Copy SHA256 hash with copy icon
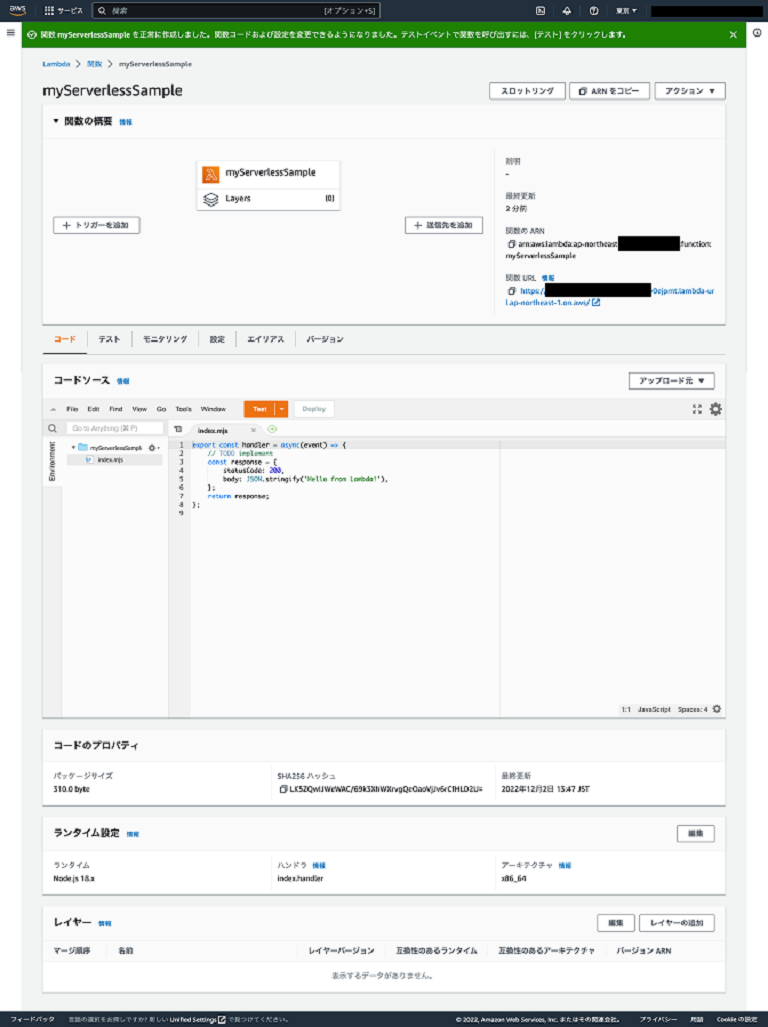This screenshot has width=768, height=1027. coord(283,789)
